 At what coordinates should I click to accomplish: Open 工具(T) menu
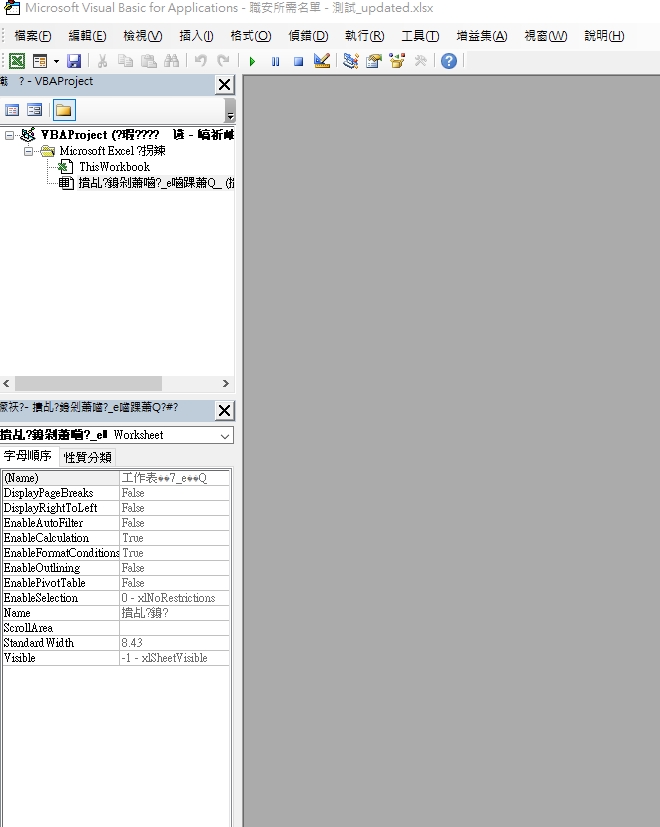pos(420,36)
